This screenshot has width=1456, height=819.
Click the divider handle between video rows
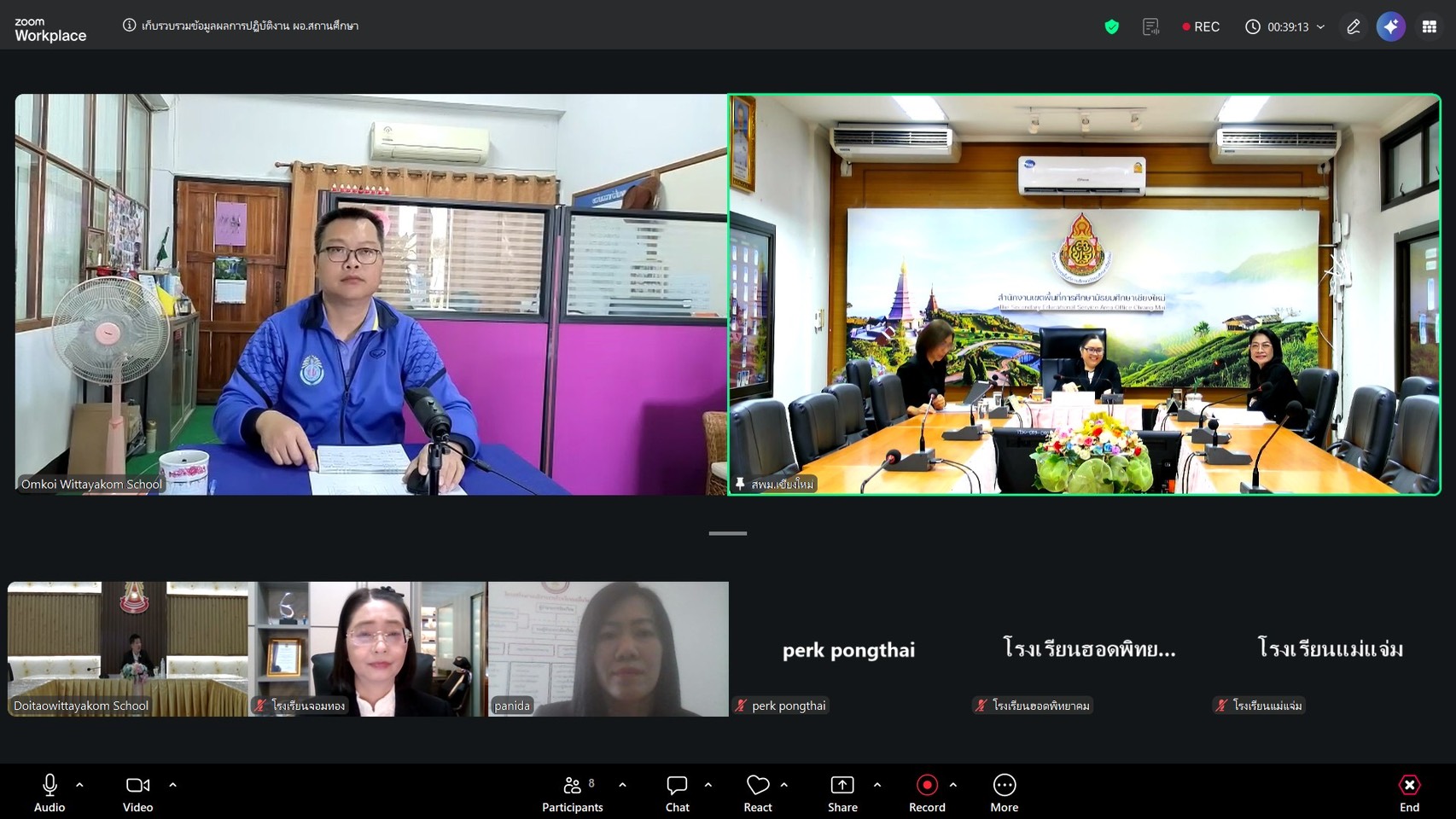click(727, 533)
